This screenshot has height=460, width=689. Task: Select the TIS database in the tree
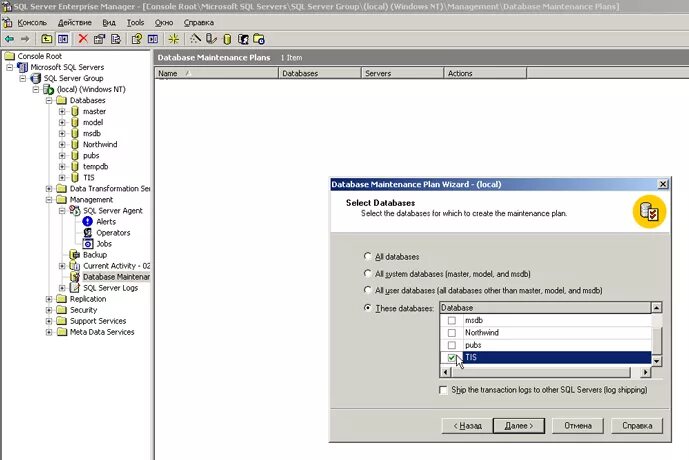pyautogui.click(x=89, y=177)
